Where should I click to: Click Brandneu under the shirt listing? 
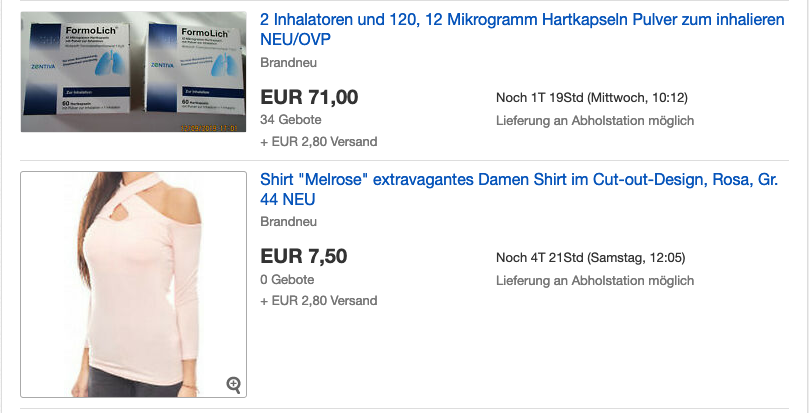pyautogui.click(x=288, y=222)
